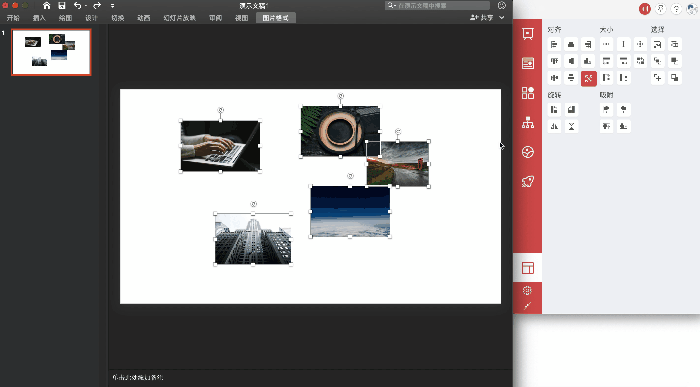Select the active layout tools sidebar icon

point(528,268)
